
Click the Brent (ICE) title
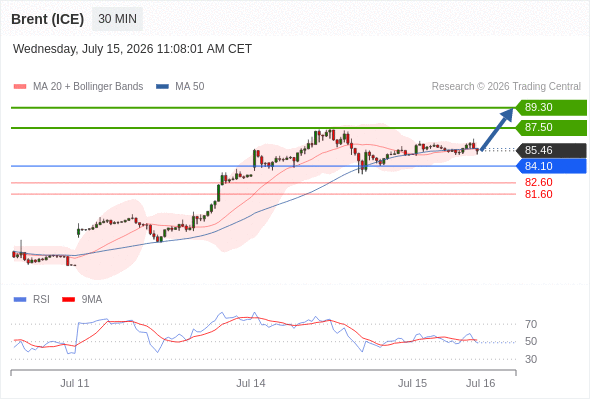[47, 19]
